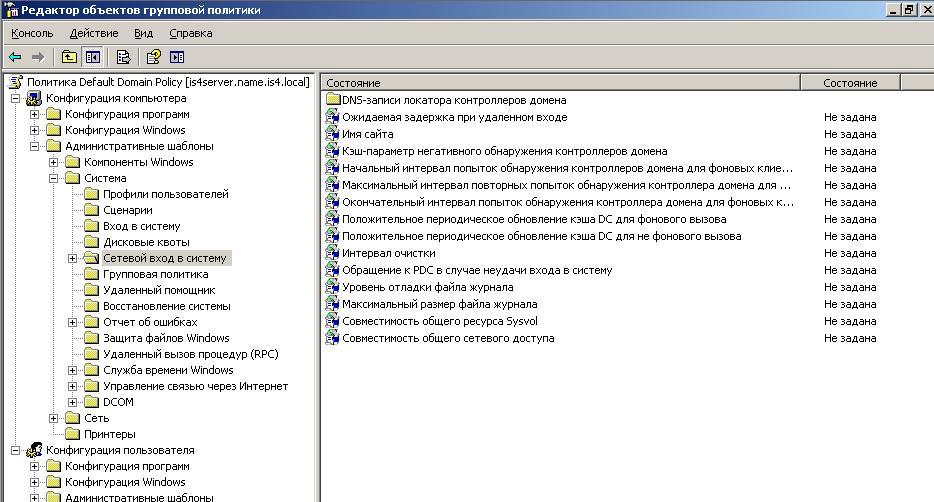Select Защита файлов Windows in the tree
Screen dimensions: 934x502
(x=166, y=338)
